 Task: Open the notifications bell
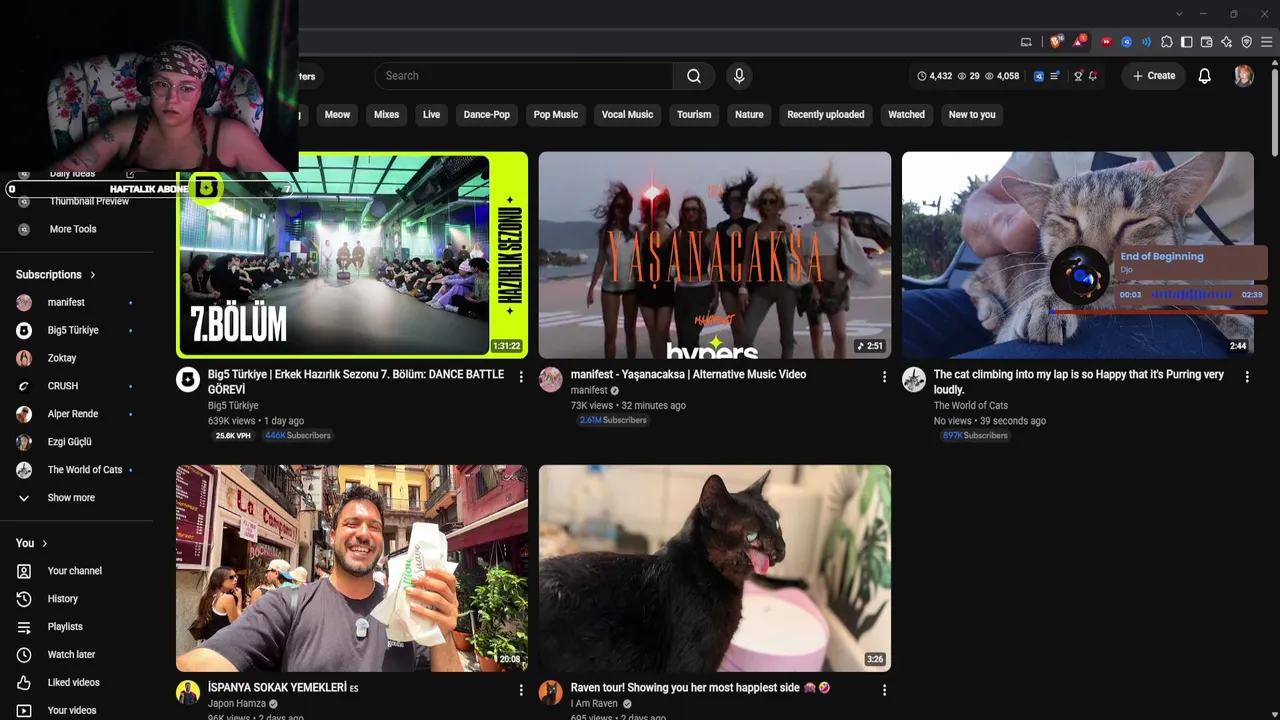point(1205,76)
